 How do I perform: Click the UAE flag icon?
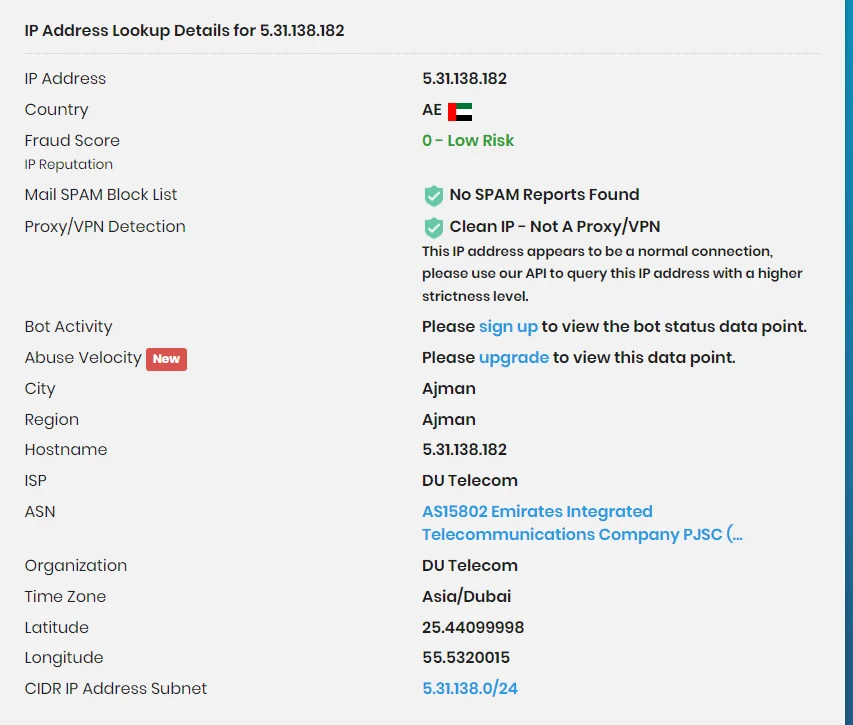coord(460,111)
